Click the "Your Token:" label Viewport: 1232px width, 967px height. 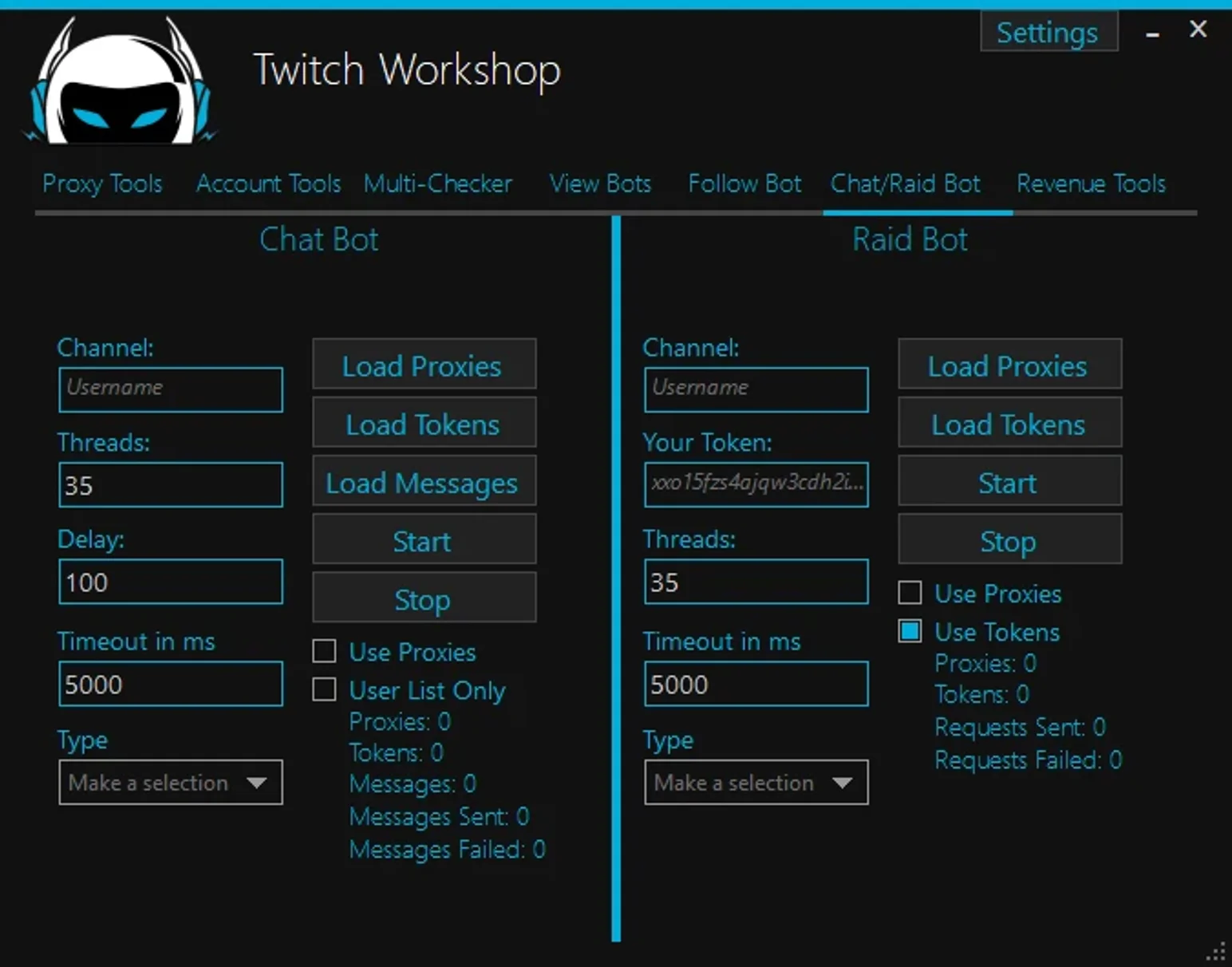(x=708, y=442)
